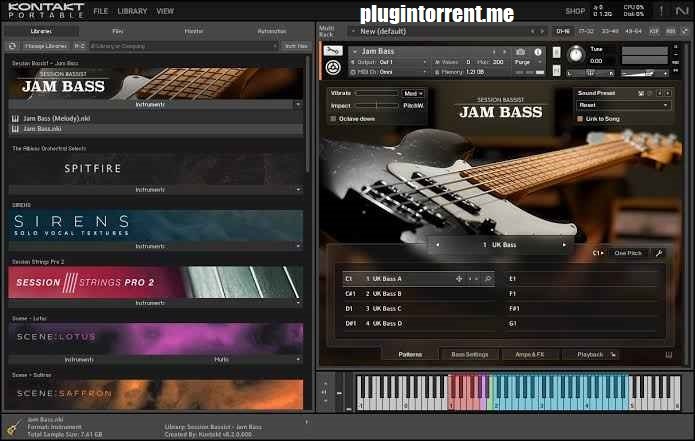Expand Spitfire Instruments section arrow

[297, 190]
